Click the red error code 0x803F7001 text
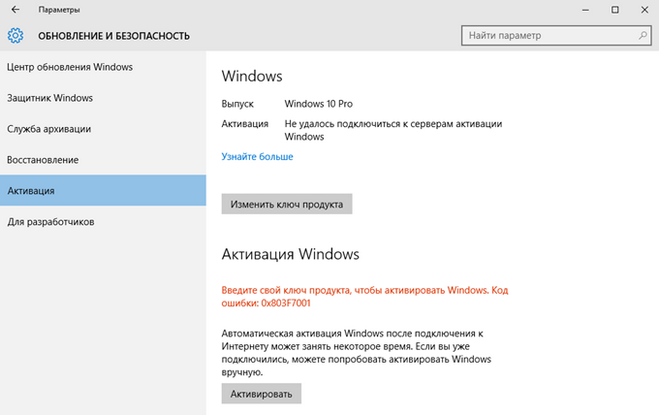 (x=285, y=303)
